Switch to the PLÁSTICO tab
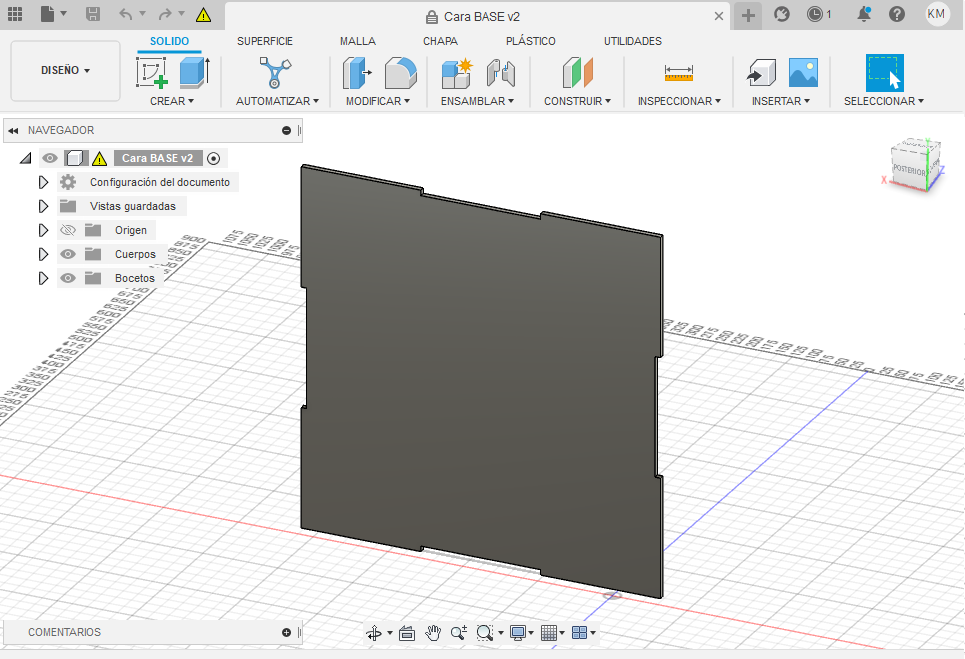This screenshot has height=659, width=965. pyautogui.click(x=531, y=41)
